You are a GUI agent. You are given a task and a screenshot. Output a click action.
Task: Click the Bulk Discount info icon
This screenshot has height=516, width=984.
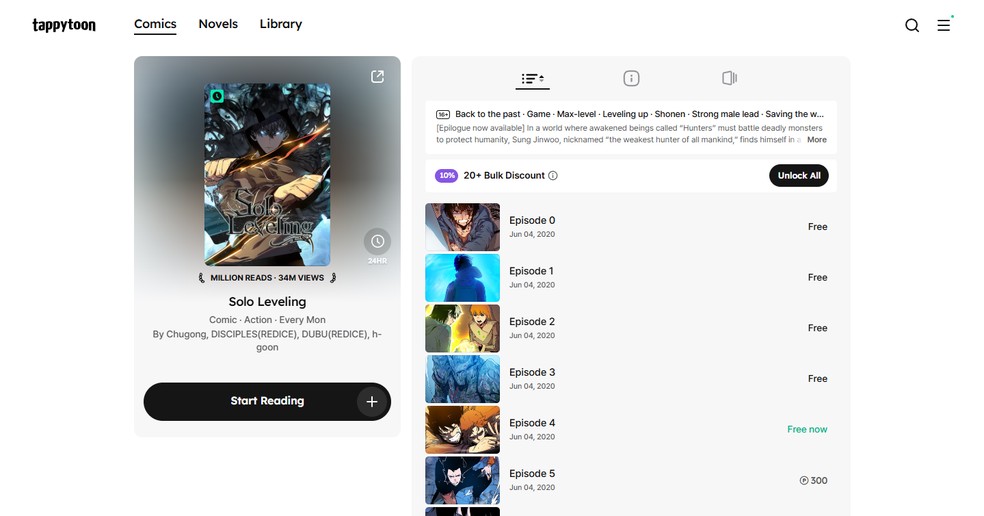(x=553, y=176)
